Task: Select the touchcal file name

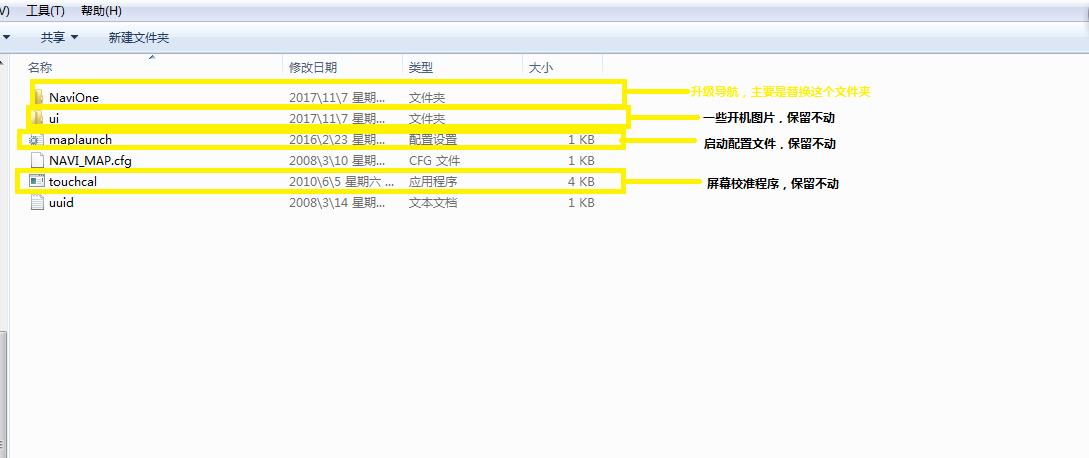Action: point(73,181)
